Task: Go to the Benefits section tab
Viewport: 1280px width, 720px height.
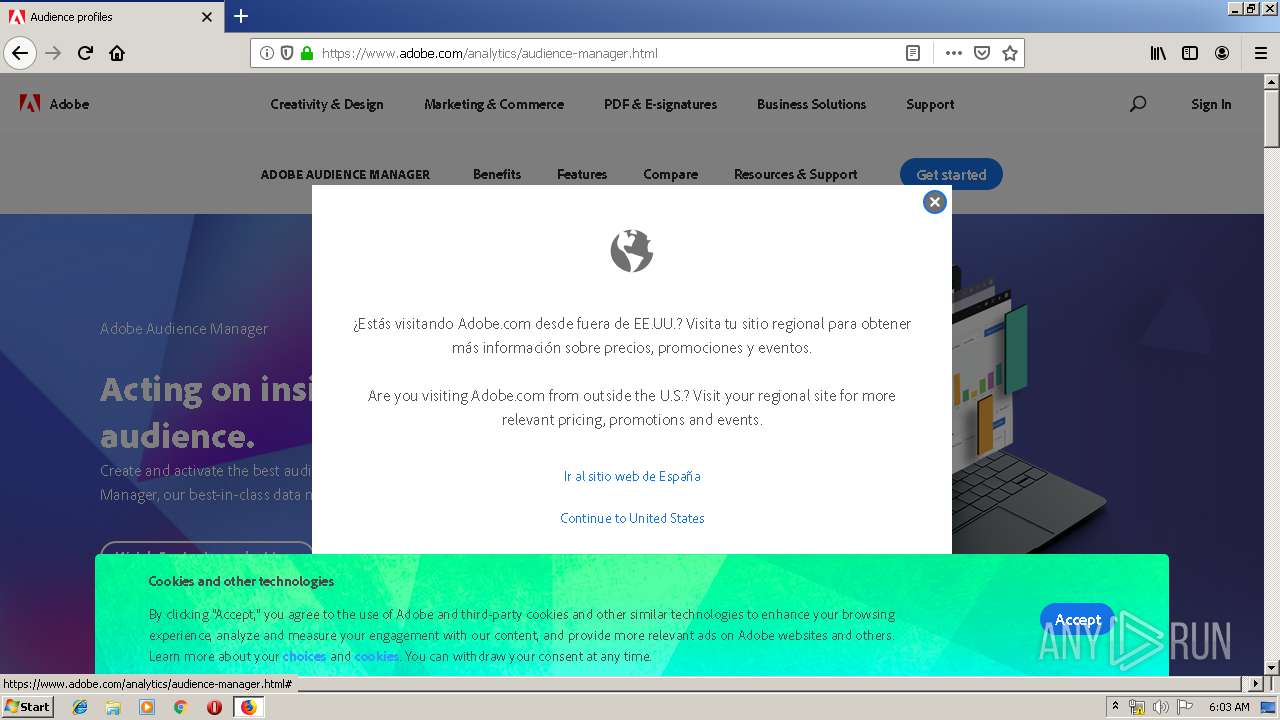Action: [497, 174]
